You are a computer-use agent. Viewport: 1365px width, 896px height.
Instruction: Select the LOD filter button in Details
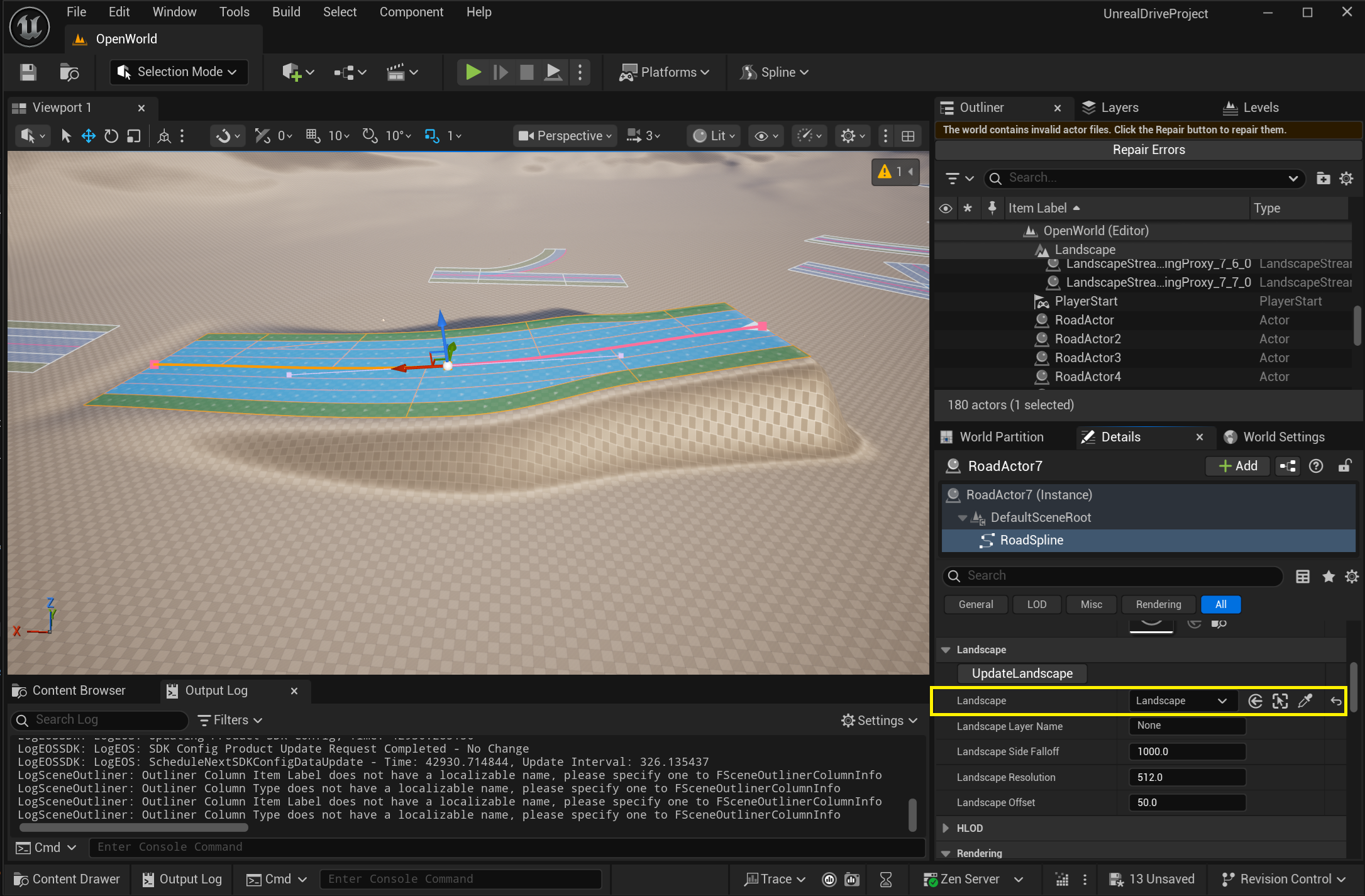click(x=1037, y=604)
